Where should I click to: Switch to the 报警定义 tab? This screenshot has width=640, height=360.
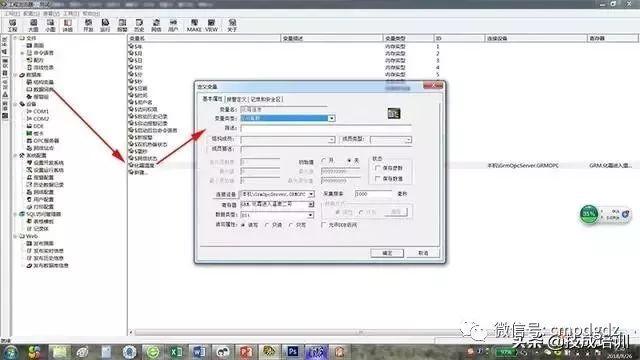click(237, 99)
